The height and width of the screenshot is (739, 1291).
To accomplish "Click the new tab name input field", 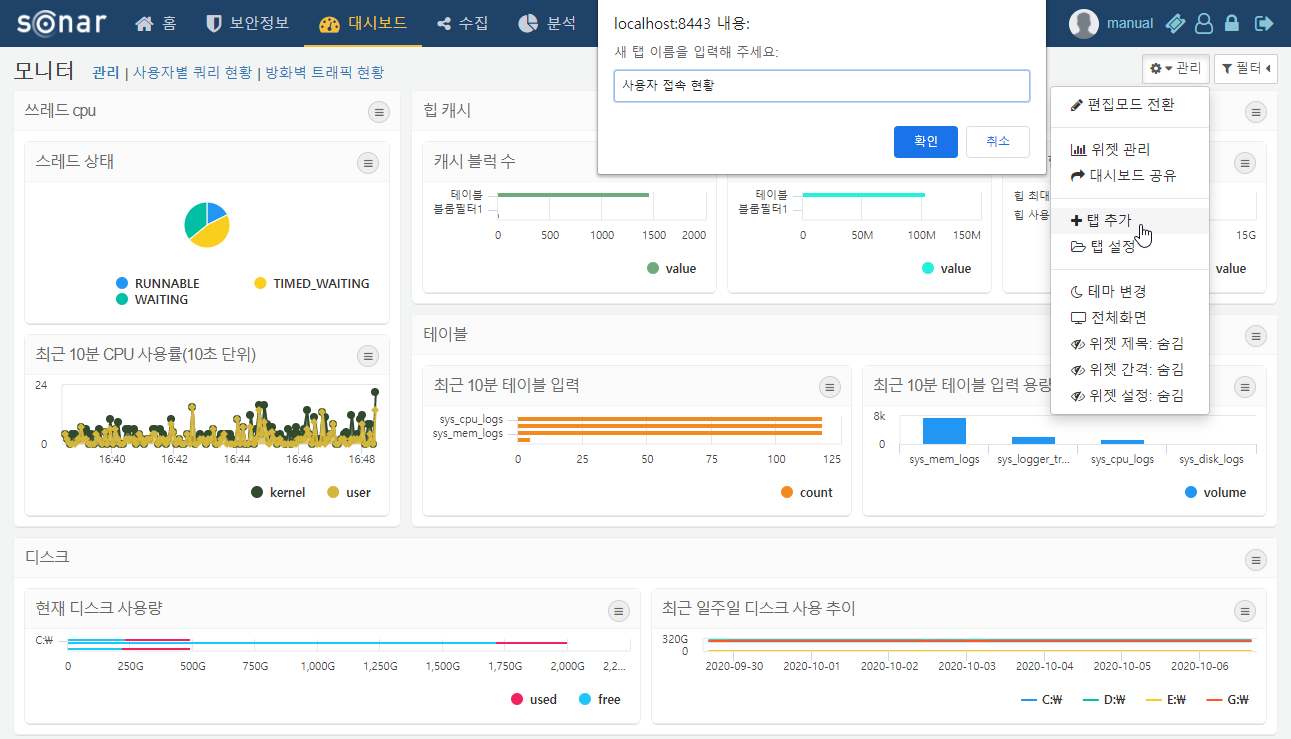I will (x=821, y=86).
